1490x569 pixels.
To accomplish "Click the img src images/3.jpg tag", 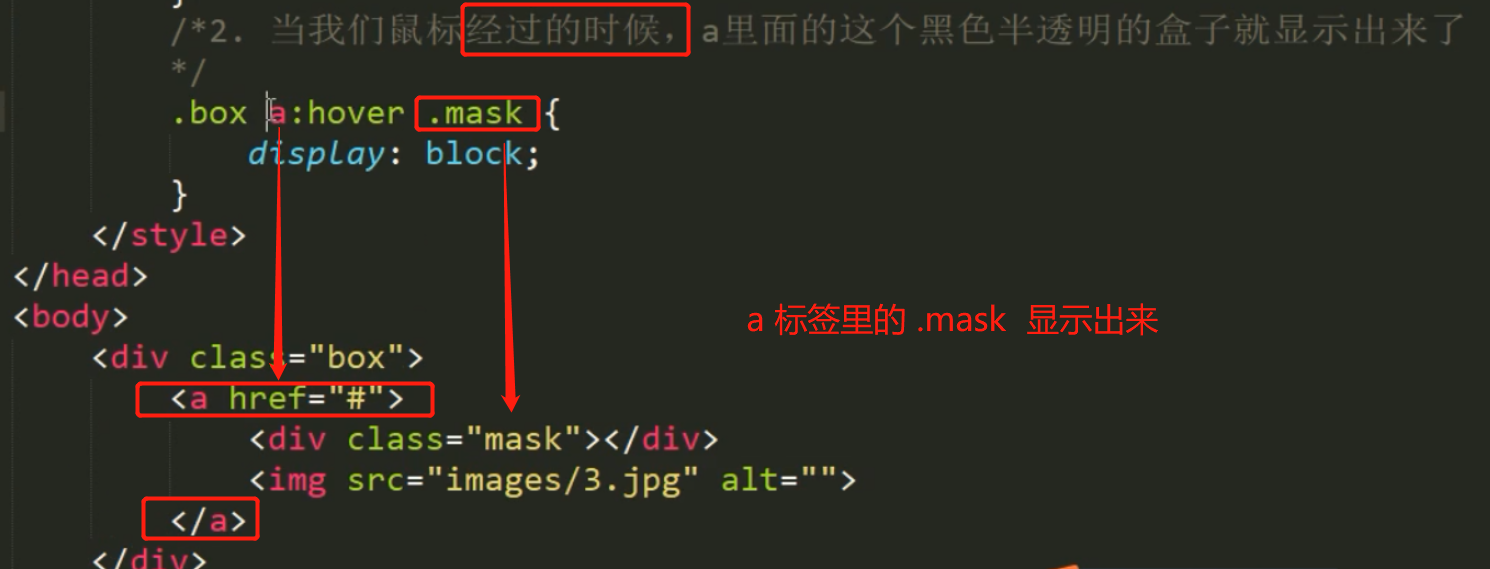I will (553, 481).
